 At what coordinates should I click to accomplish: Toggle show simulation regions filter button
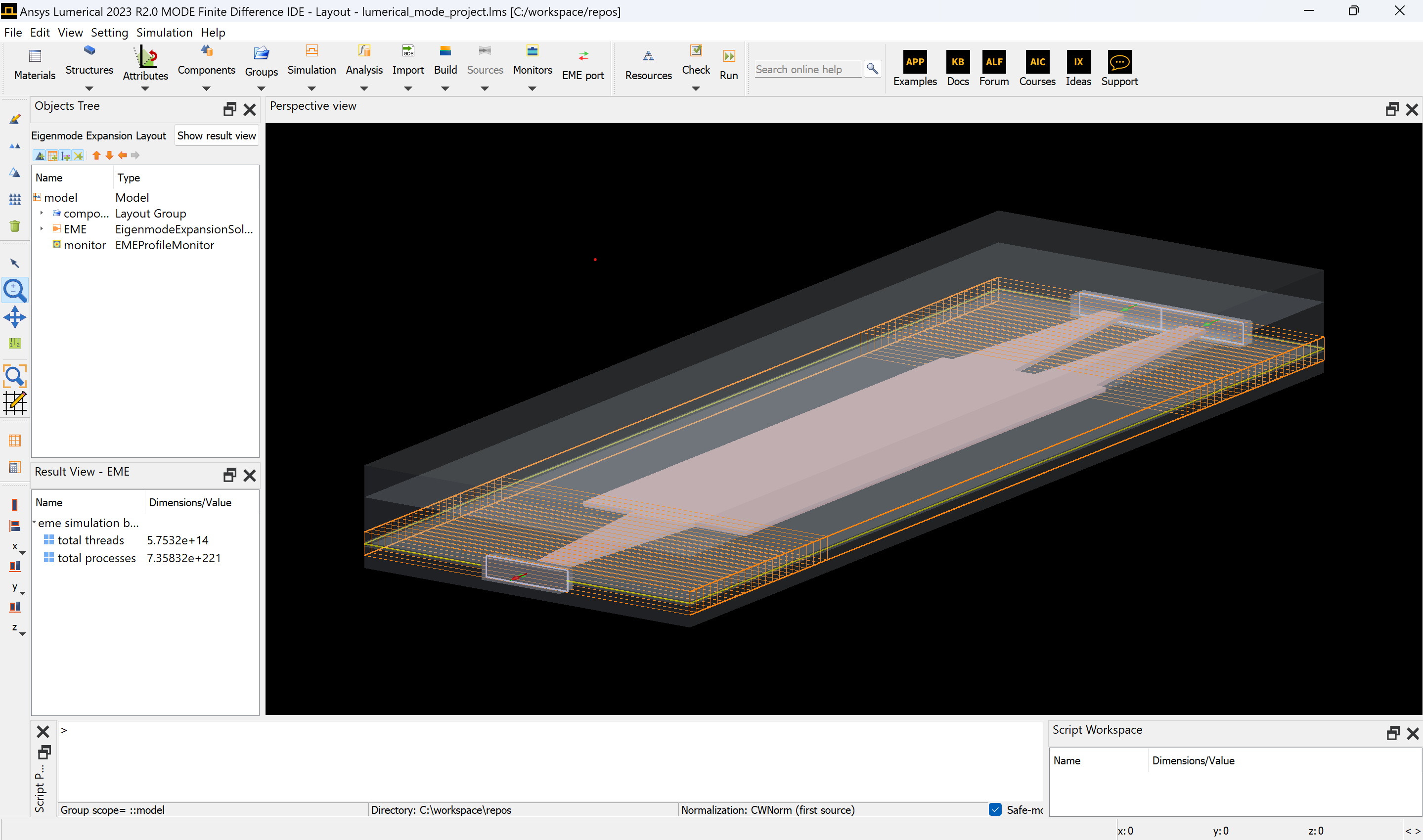[52, 156]
